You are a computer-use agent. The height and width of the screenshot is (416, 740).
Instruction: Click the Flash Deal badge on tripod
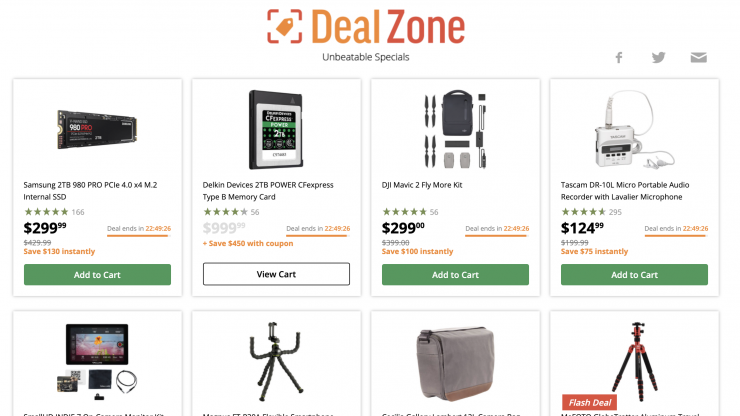(x=589, y=402)
